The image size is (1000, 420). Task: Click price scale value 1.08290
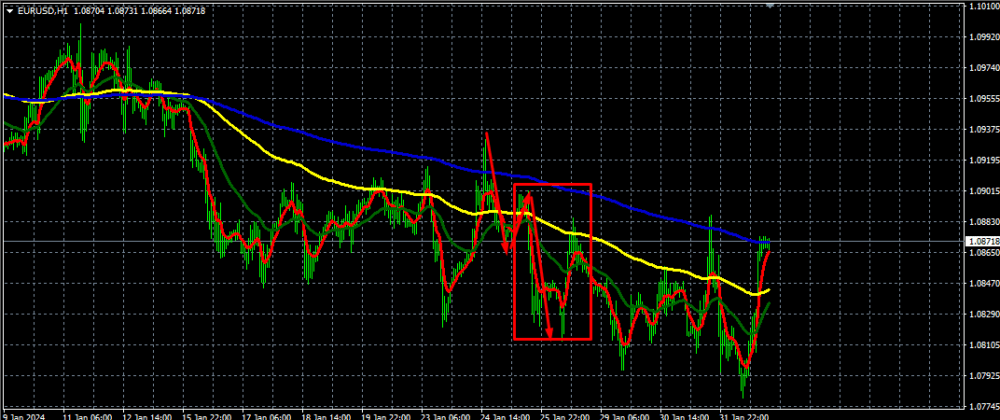[986, 314]
